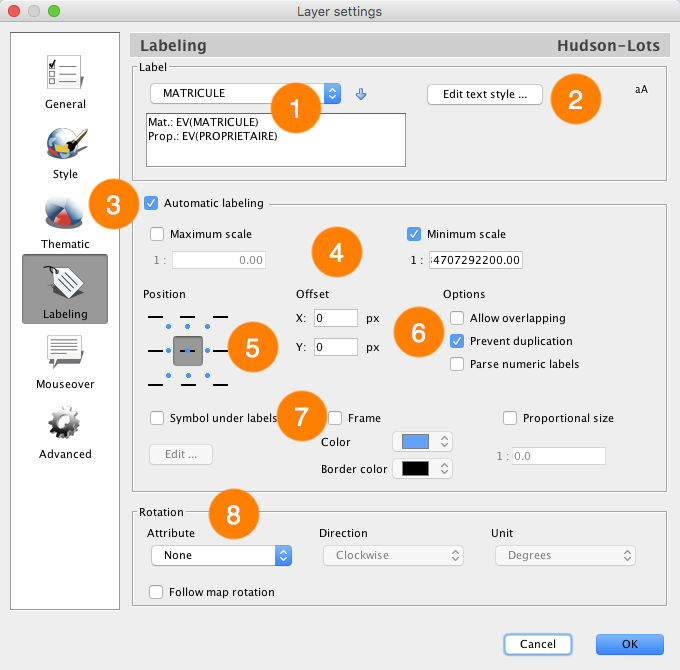
Task: Click the aA text style preview
Action: coord(641,89)
